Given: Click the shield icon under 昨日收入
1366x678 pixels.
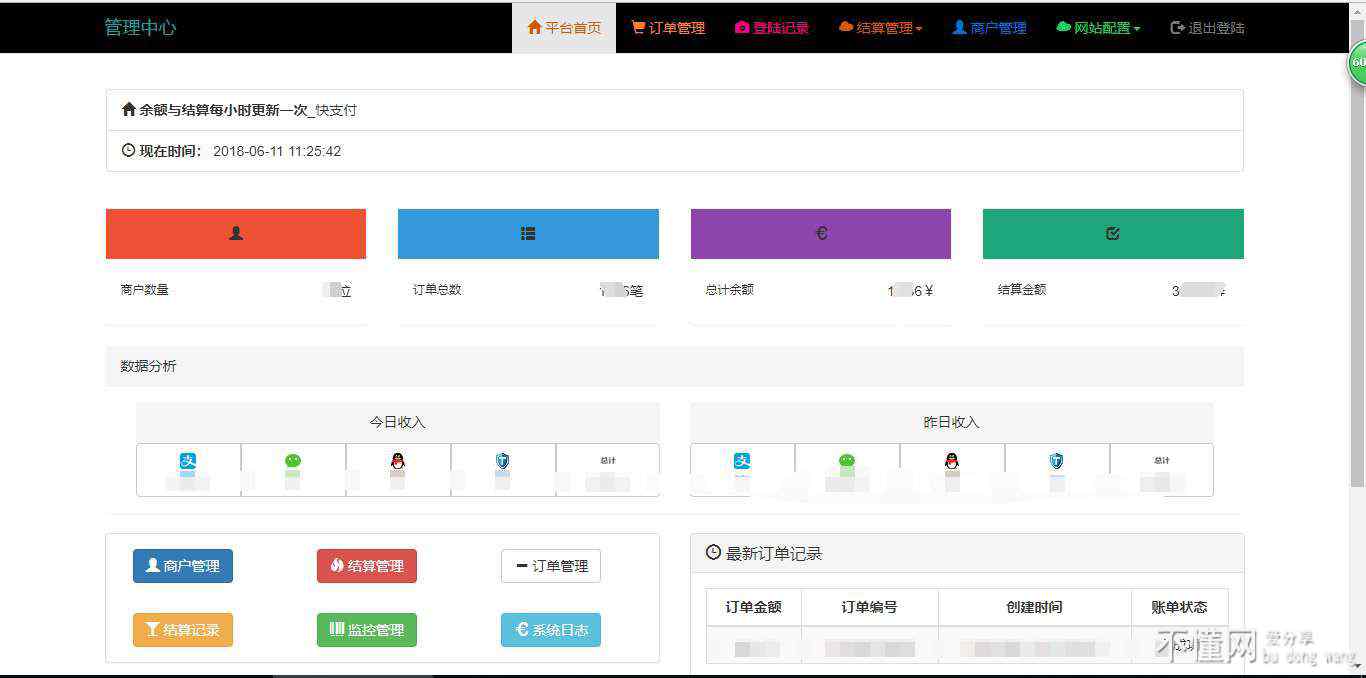Looking at the screenshot, I should click(1056, 461).
